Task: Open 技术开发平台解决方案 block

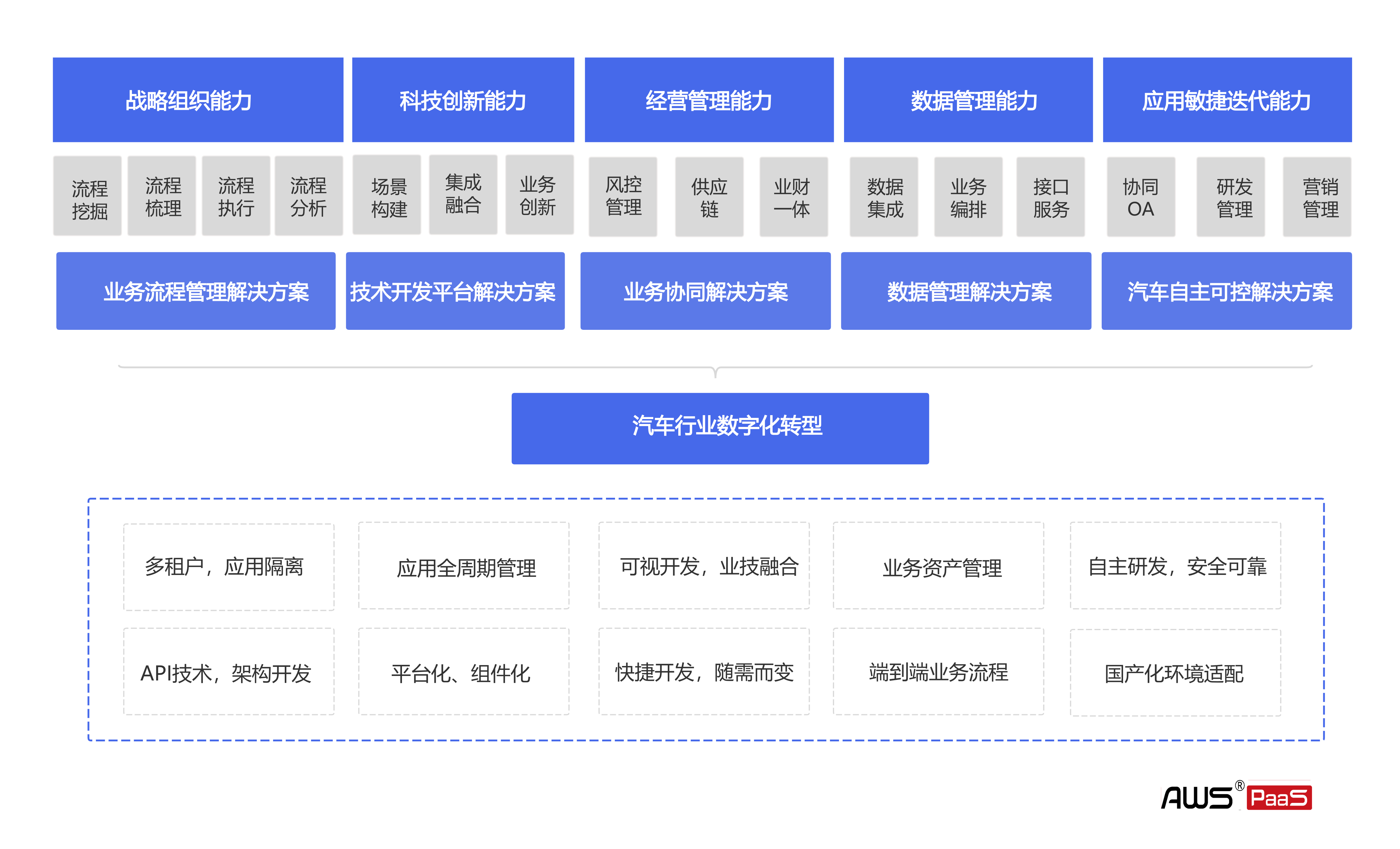Action: (x=455, y=291)
